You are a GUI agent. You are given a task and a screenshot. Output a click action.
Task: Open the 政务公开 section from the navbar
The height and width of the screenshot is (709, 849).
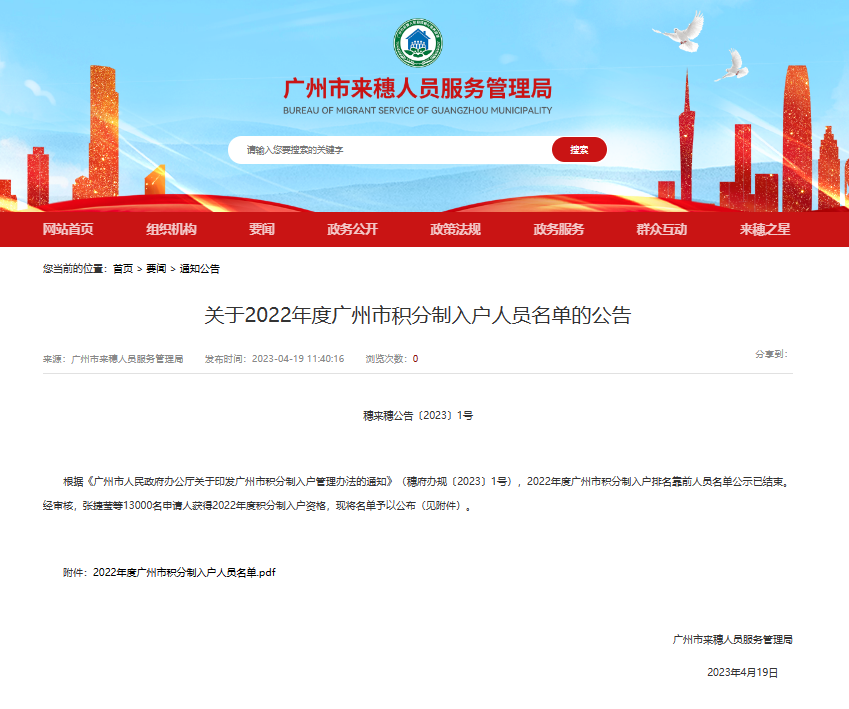pos(353,229)
